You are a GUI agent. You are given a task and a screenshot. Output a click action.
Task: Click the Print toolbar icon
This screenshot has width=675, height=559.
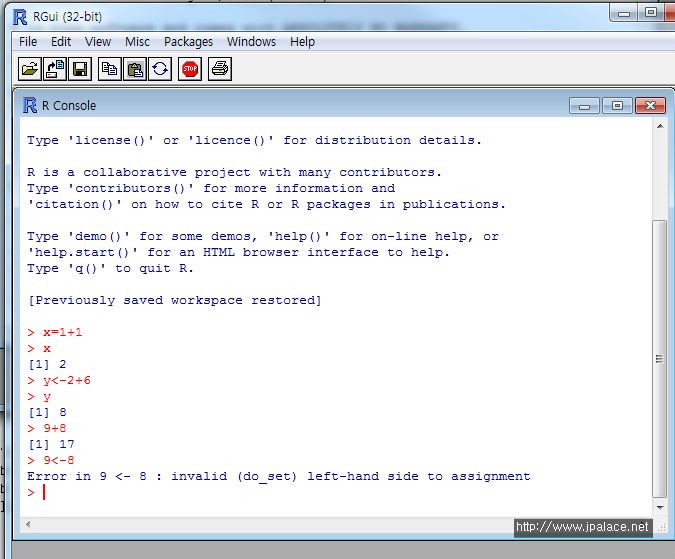tap(220, 69)
